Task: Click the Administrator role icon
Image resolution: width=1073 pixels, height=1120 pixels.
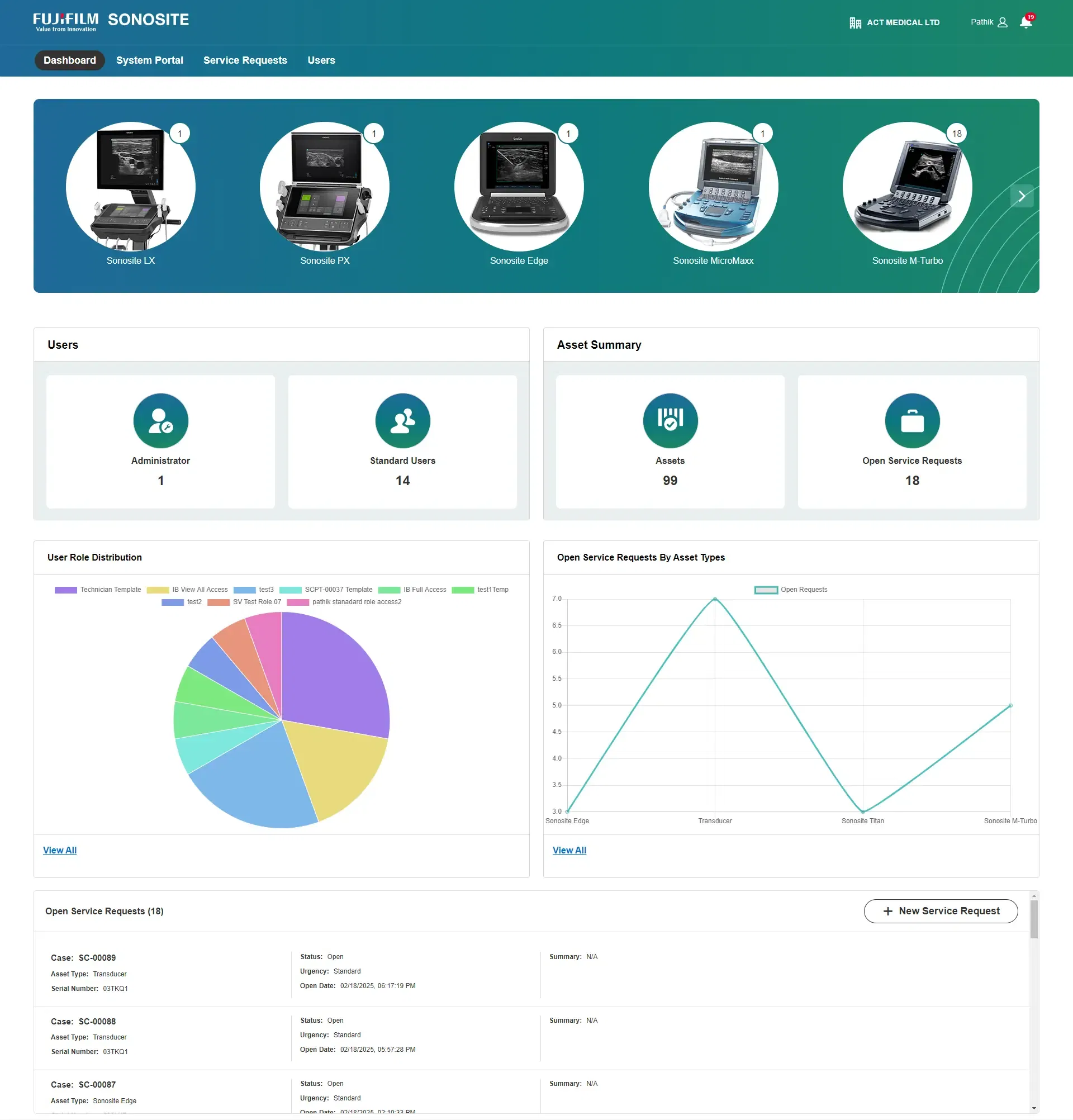Action: coord(160,421)
